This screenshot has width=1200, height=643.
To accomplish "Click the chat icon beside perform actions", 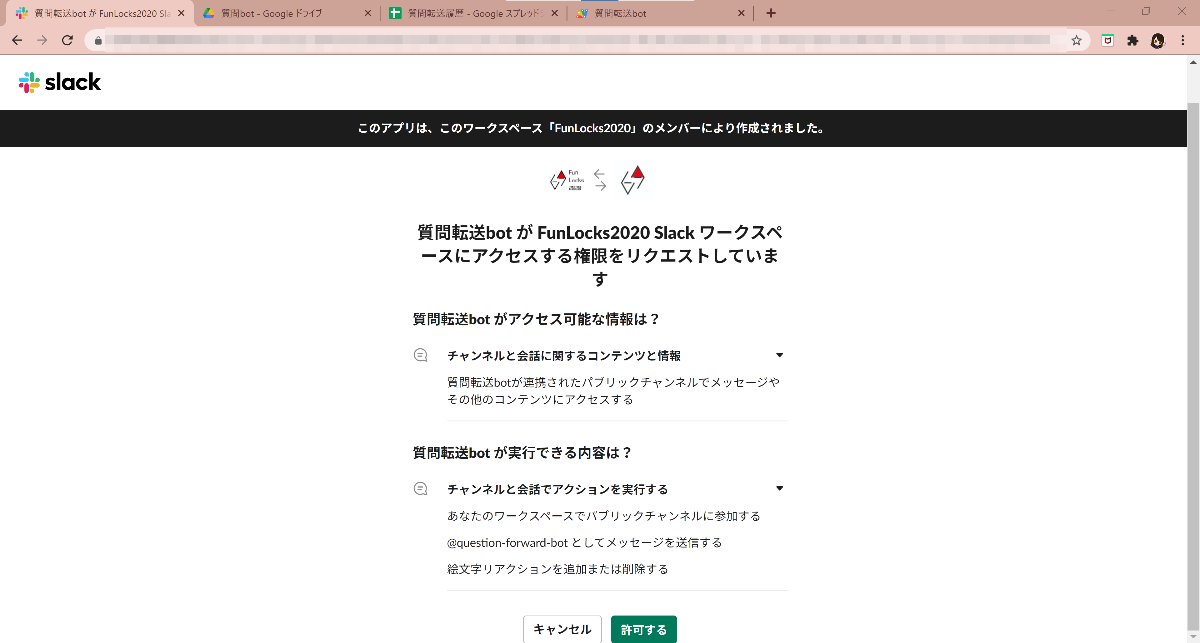I will click(x=421, y=489).
